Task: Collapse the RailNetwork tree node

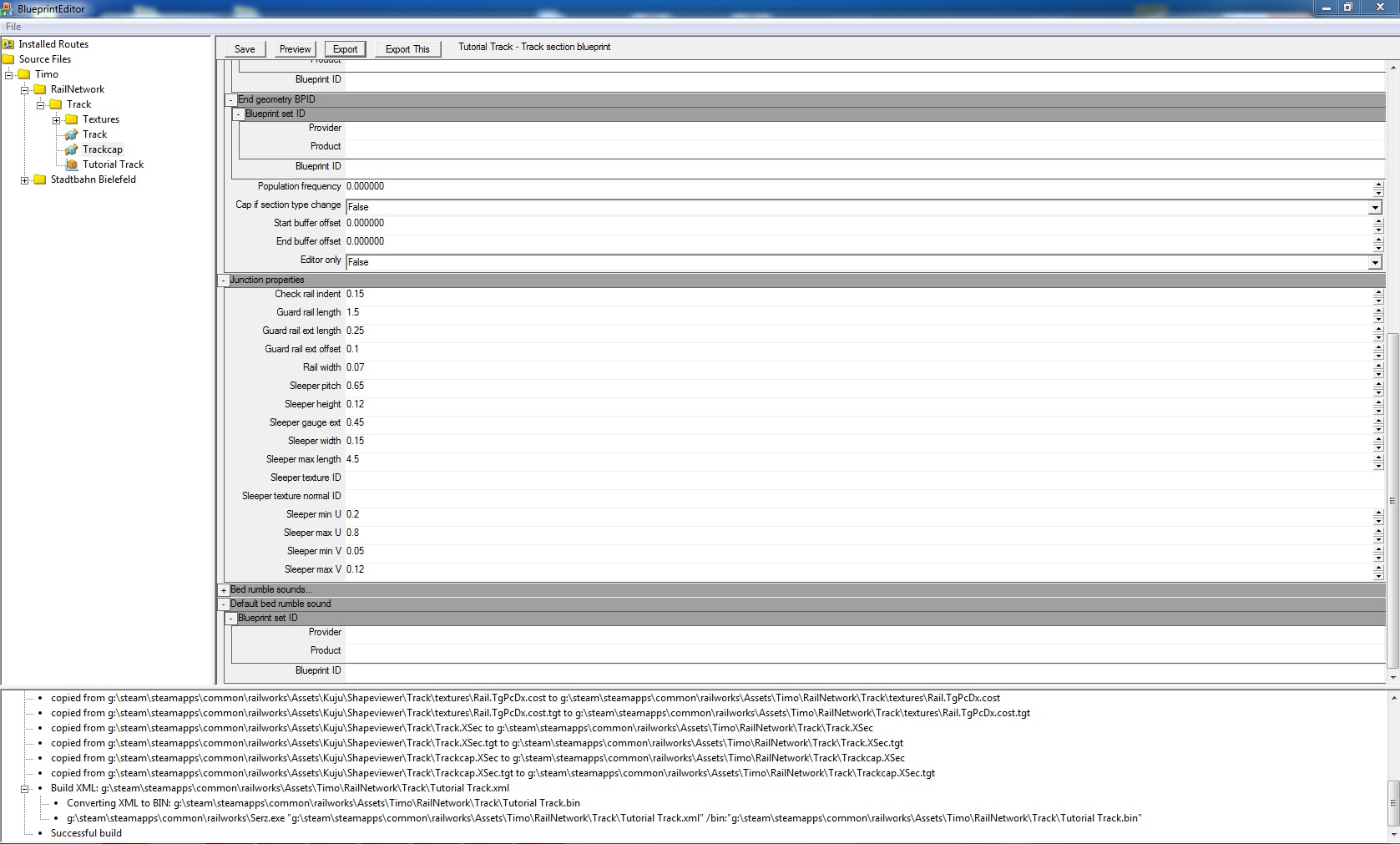Action: click(x=25, y=89)
